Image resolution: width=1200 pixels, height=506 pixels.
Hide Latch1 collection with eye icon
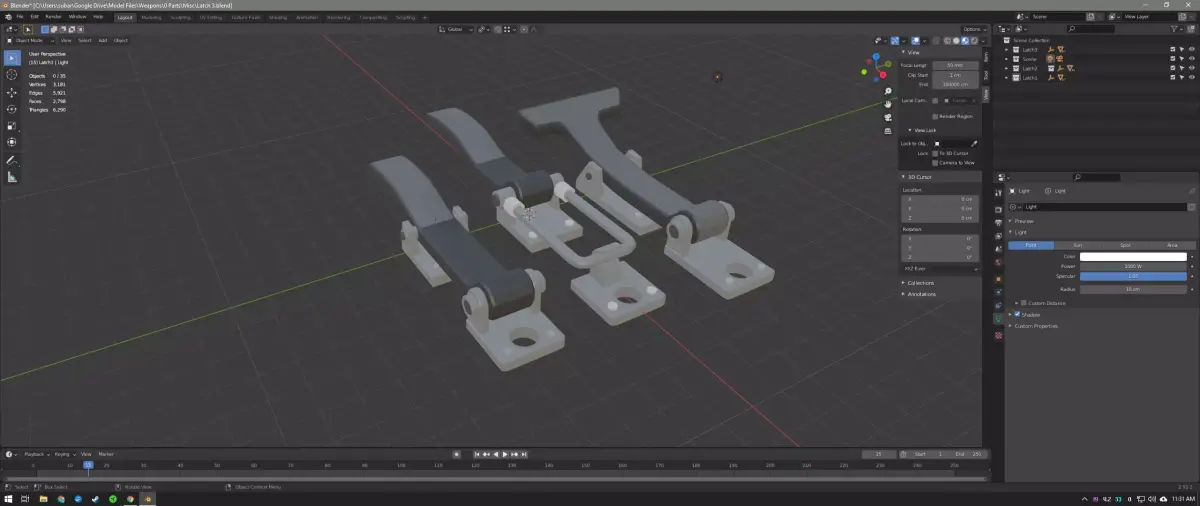1191,77
